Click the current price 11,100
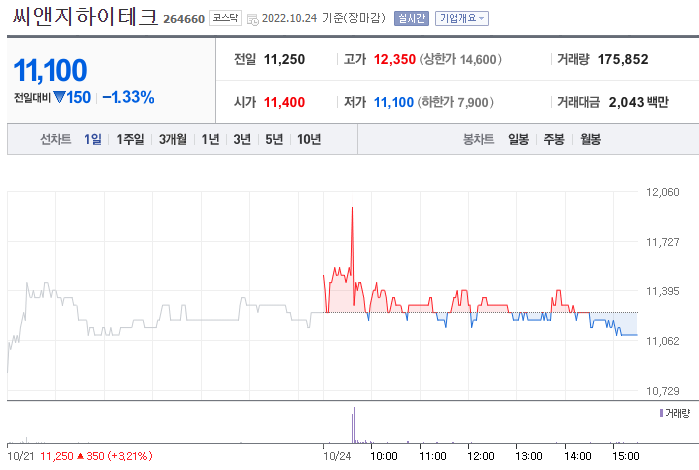Viewport: 699px width, 470px height. pos(50,70)
